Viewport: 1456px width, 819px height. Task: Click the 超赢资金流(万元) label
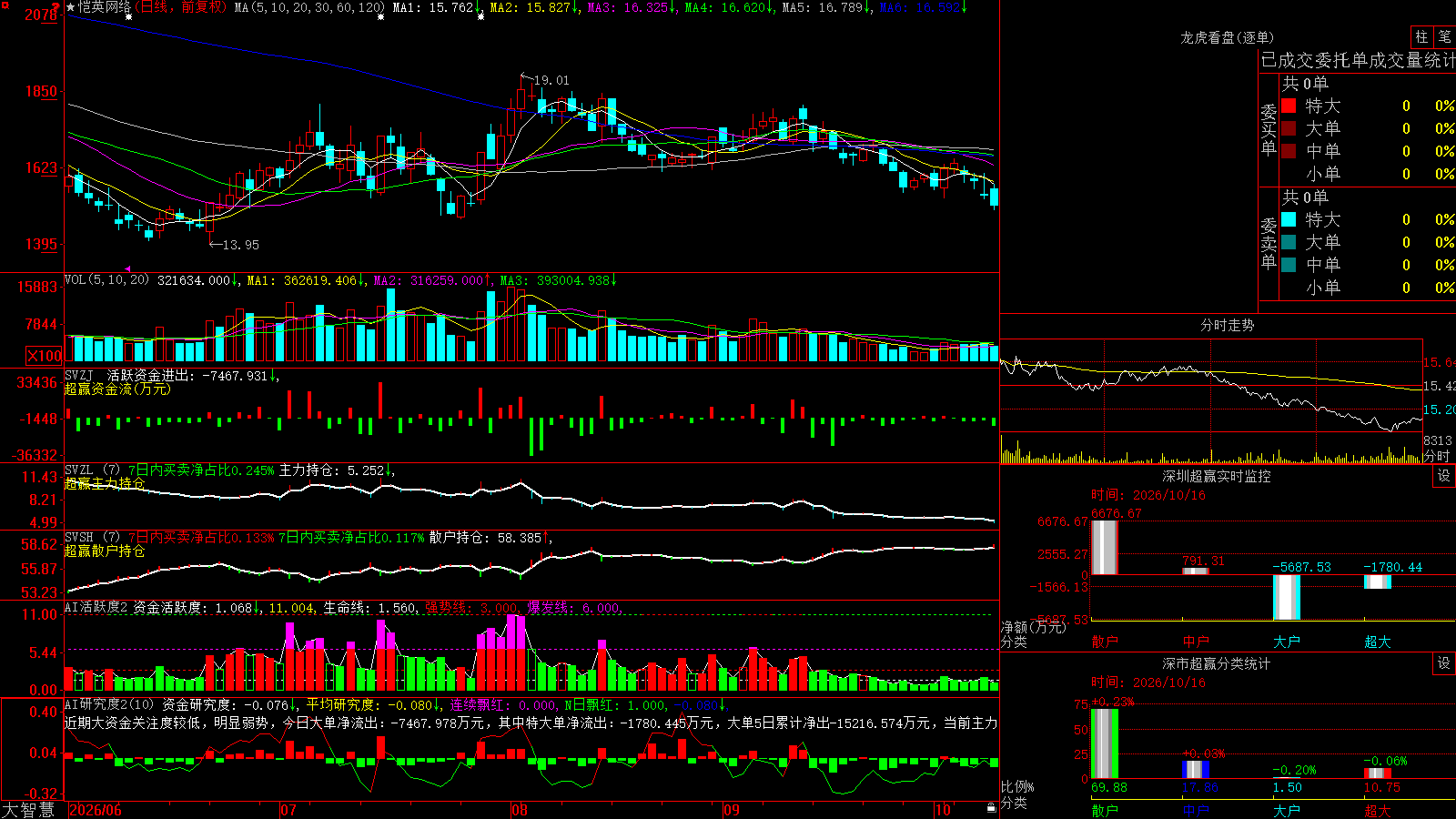[x=117, y=389]
